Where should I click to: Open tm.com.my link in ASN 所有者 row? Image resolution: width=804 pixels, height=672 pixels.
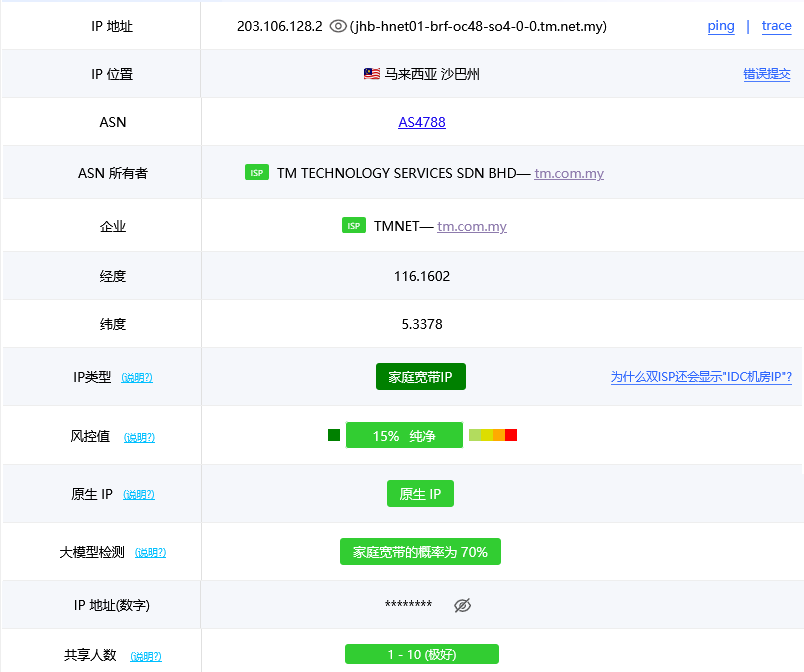[x=569, y=173]
